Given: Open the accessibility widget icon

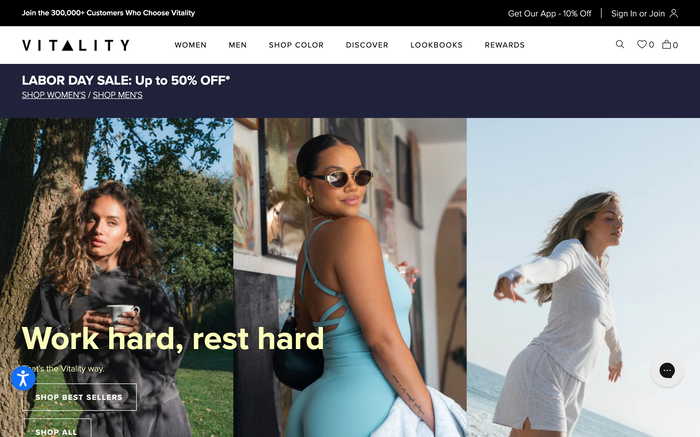Looking at the screenshot, I should pos(23,379).
